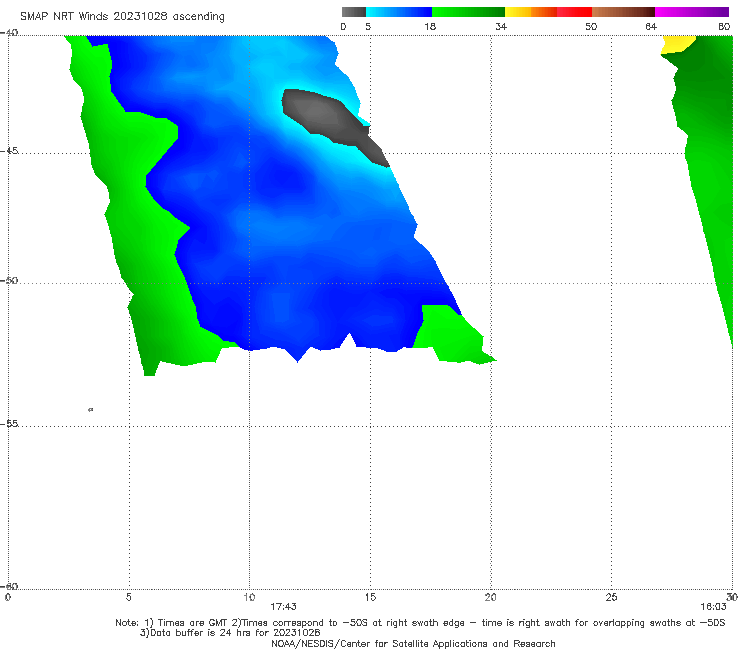Click the swath time label '17:43'

point(283,607)
